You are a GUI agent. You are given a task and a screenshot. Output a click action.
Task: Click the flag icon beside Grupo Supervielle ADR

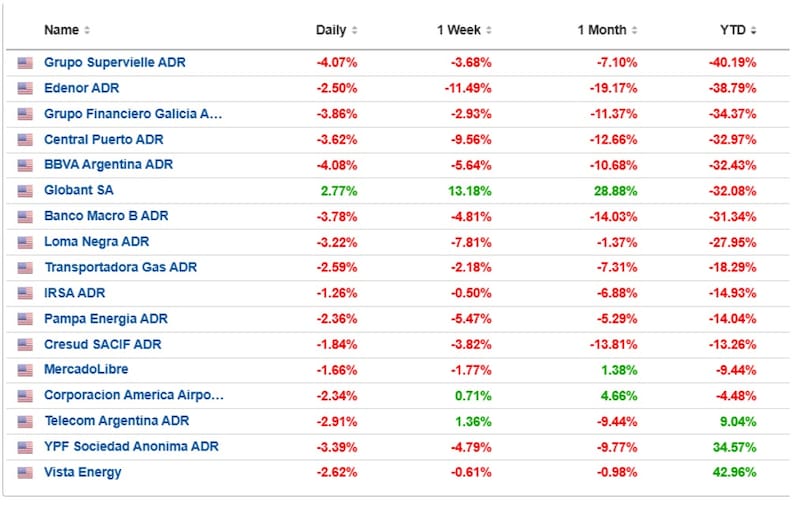tap(24, 63)
